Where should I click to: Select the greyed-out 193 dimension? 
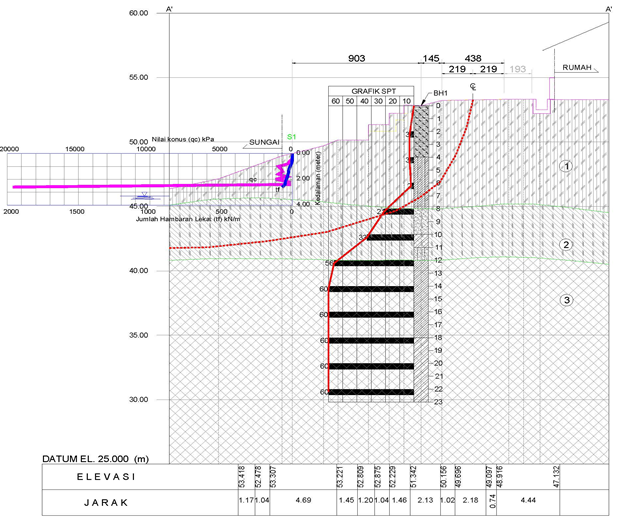coord(517,70)
